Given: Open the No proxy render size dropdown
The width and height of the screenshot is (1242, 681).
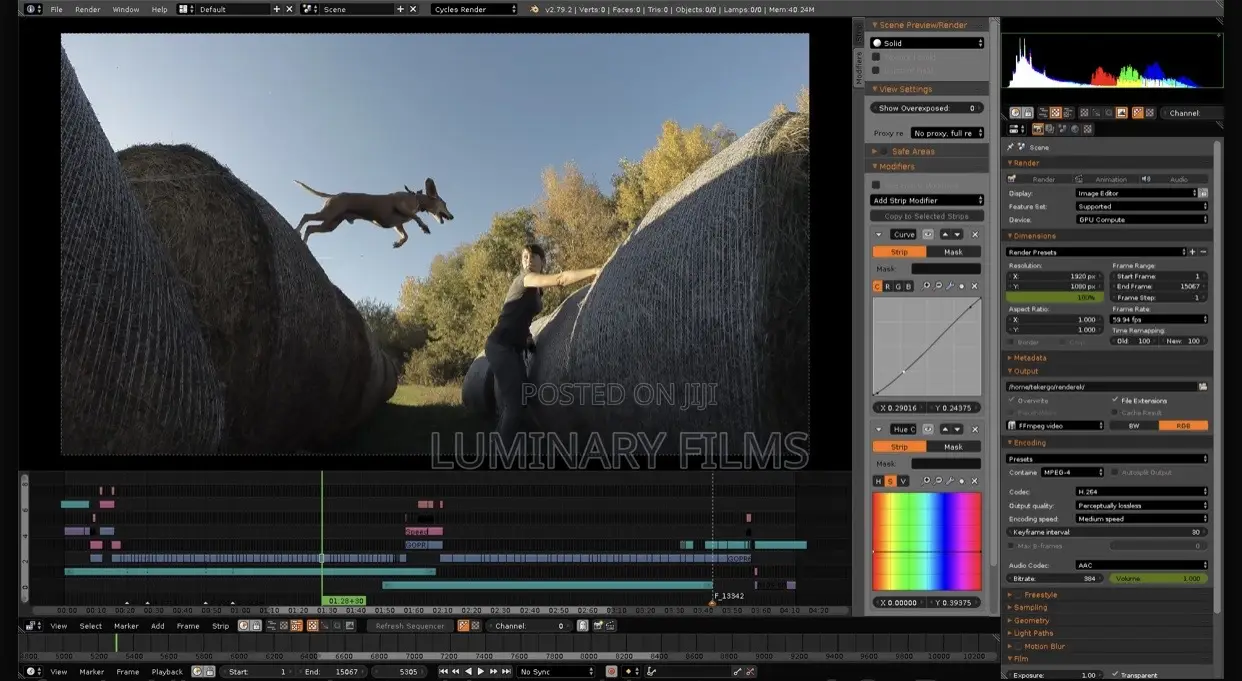Looking at the screenshot, I should (x=946, y=132).
